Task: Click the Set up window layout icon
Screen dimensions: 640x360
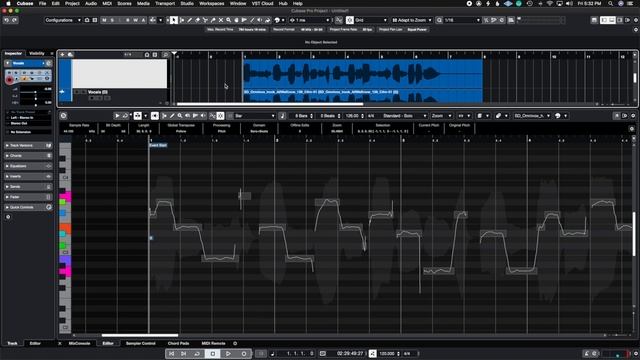Action: point(594,20)
